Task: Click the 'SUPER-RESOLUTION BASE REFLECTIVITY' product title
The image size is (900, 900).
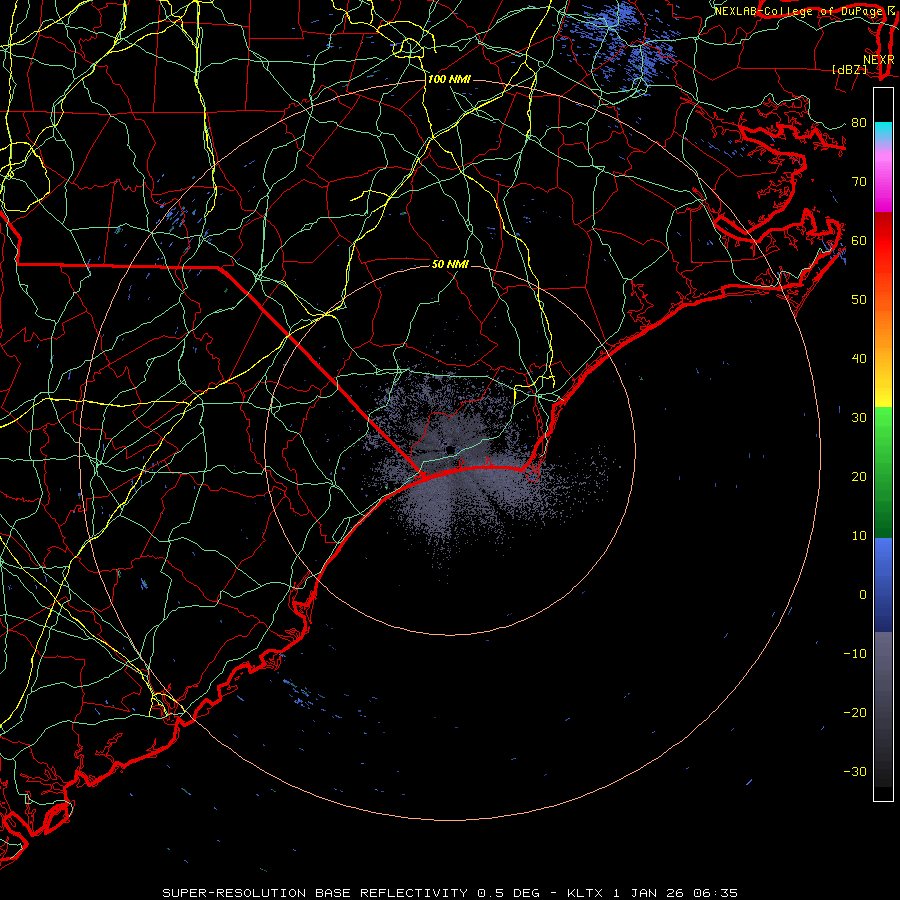Action: 315,893
